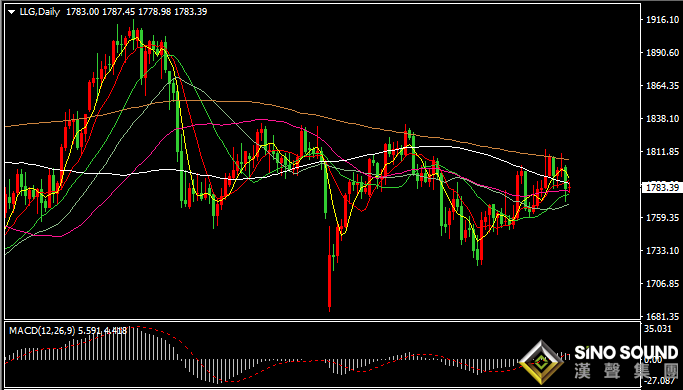This screenshot has width=683, height=390.
Task: Click the 1681.35 price scale label
Action: tap(663, 316)
